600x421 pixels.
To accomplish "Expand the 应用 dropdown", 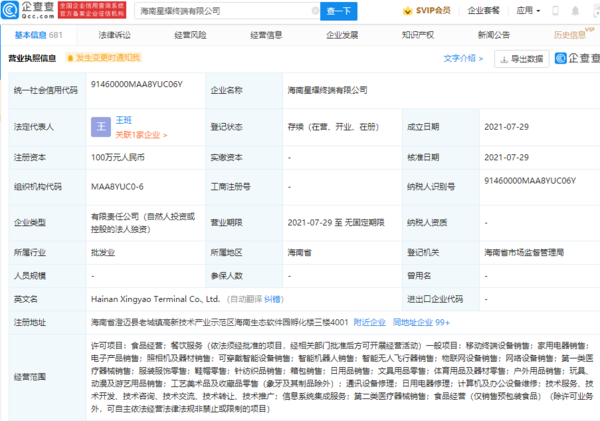I will coord(528,11).
